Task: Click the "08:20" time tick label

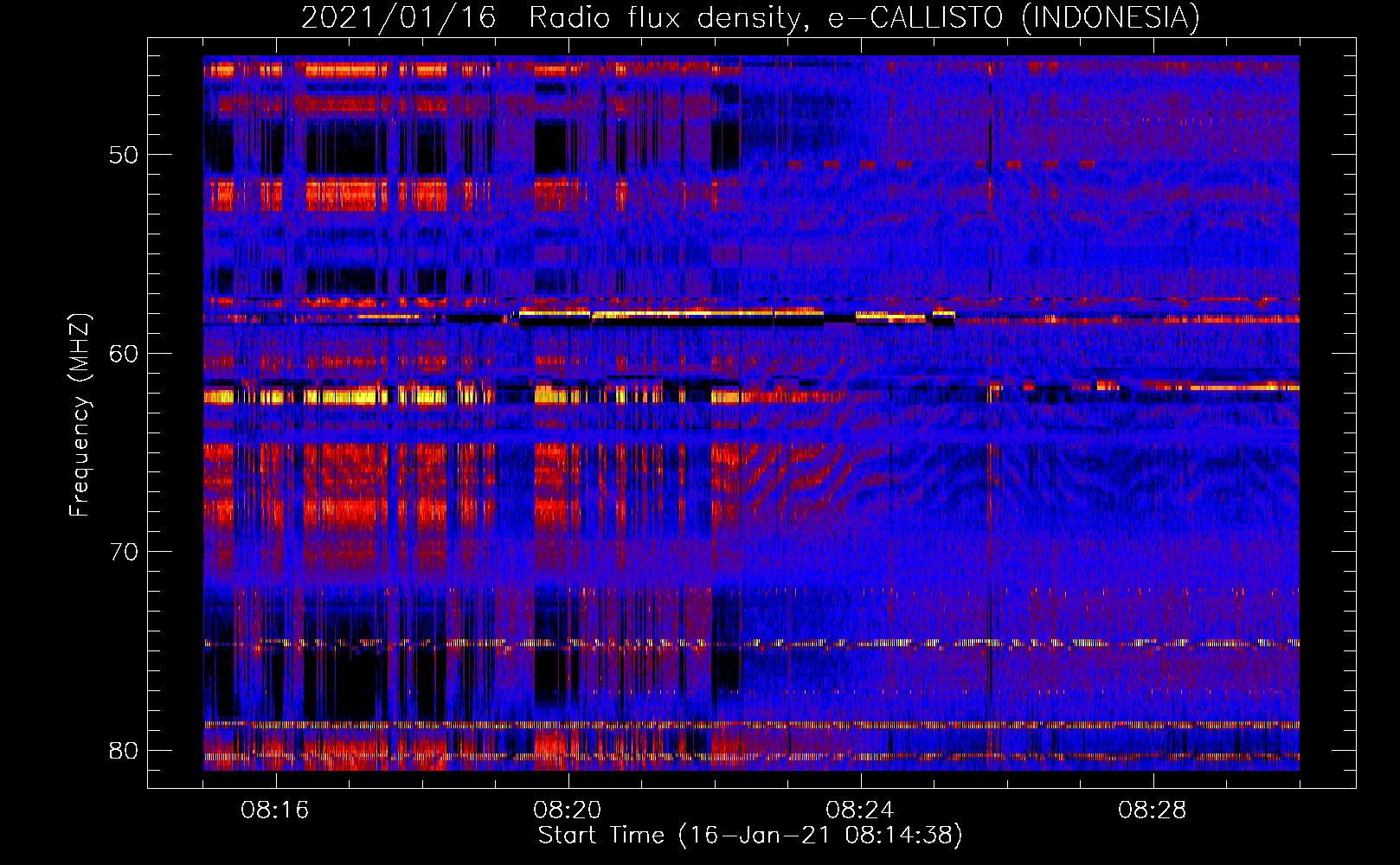Action: pyautogui.click(x=568, y=811)
